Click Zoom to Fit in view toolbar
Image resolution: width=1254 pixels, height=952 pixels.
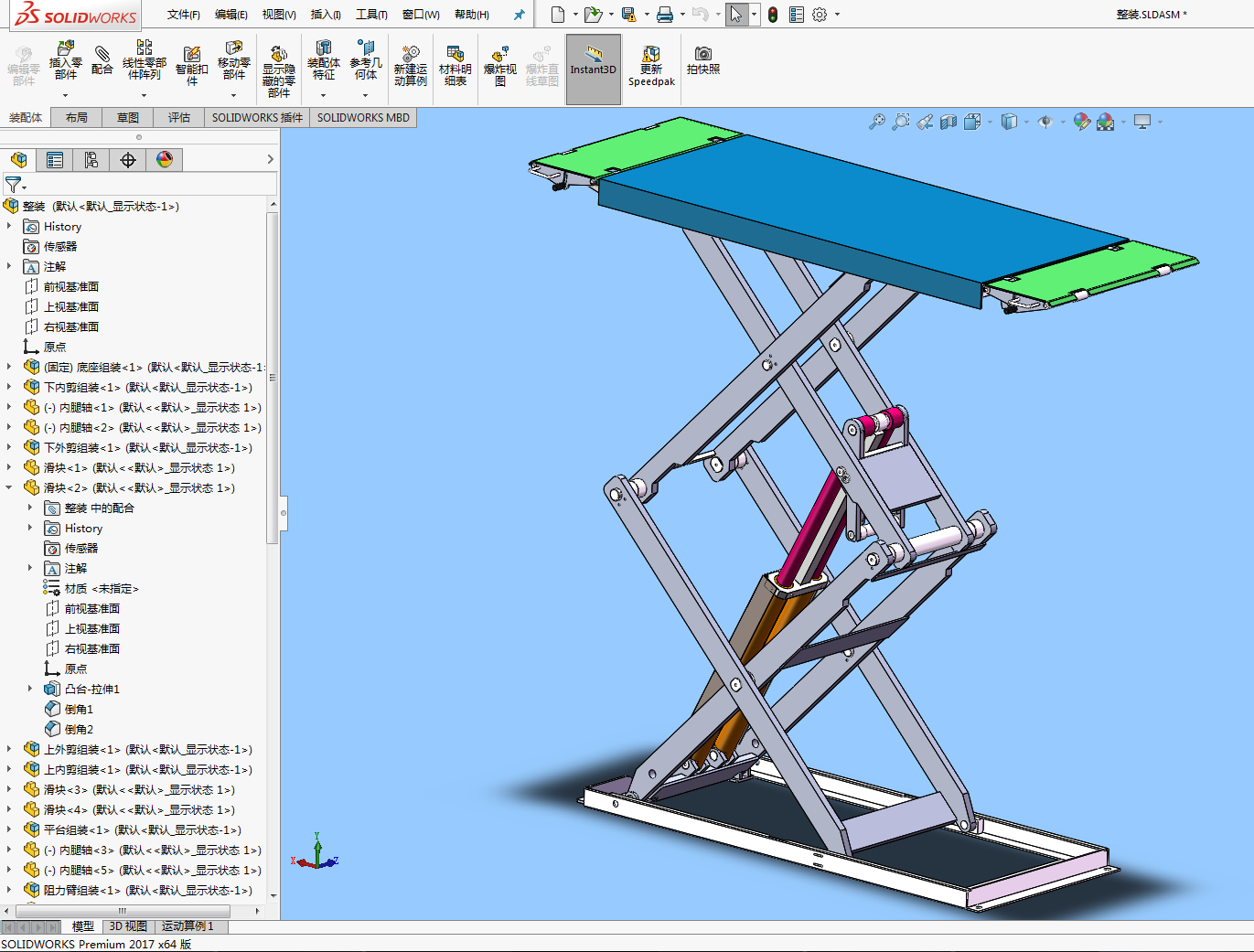876,122
